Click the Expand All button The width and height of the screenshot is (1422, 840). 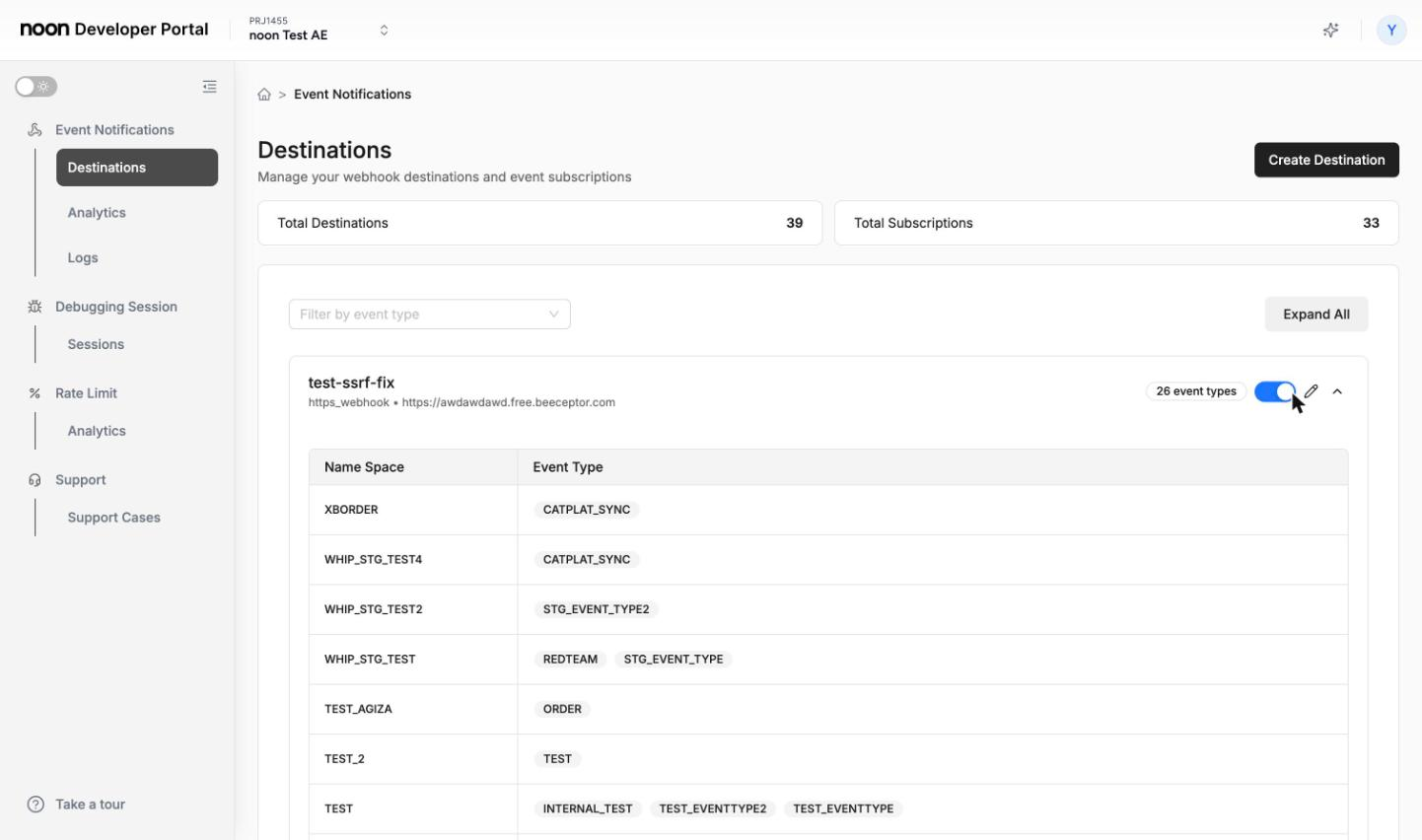[x=1316, y=315]
